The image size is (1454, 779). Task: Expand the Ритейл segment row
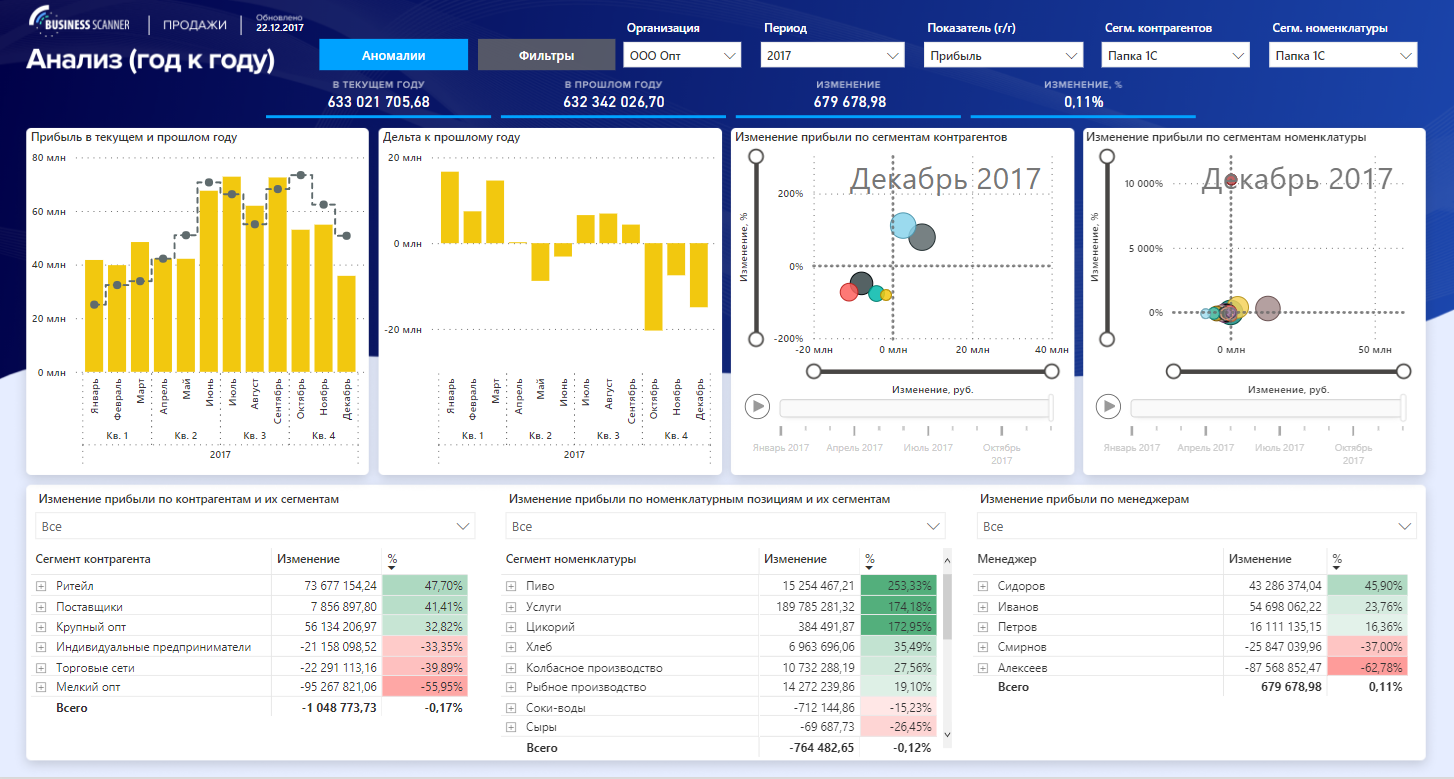(42, 586)
